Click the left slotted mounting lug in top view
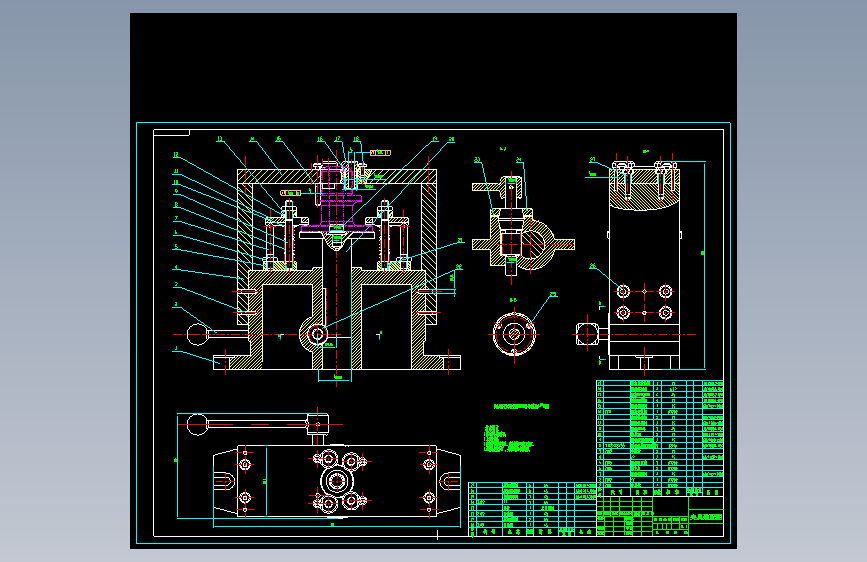Viewport: 867px width, 562px height. (225, 481)
